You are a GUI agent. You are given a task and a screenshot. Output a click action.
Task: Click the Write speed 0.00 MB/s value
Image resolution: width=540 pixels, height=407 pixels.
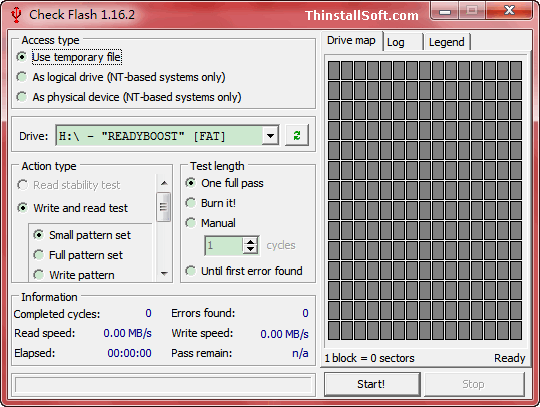tap(284, 334)
